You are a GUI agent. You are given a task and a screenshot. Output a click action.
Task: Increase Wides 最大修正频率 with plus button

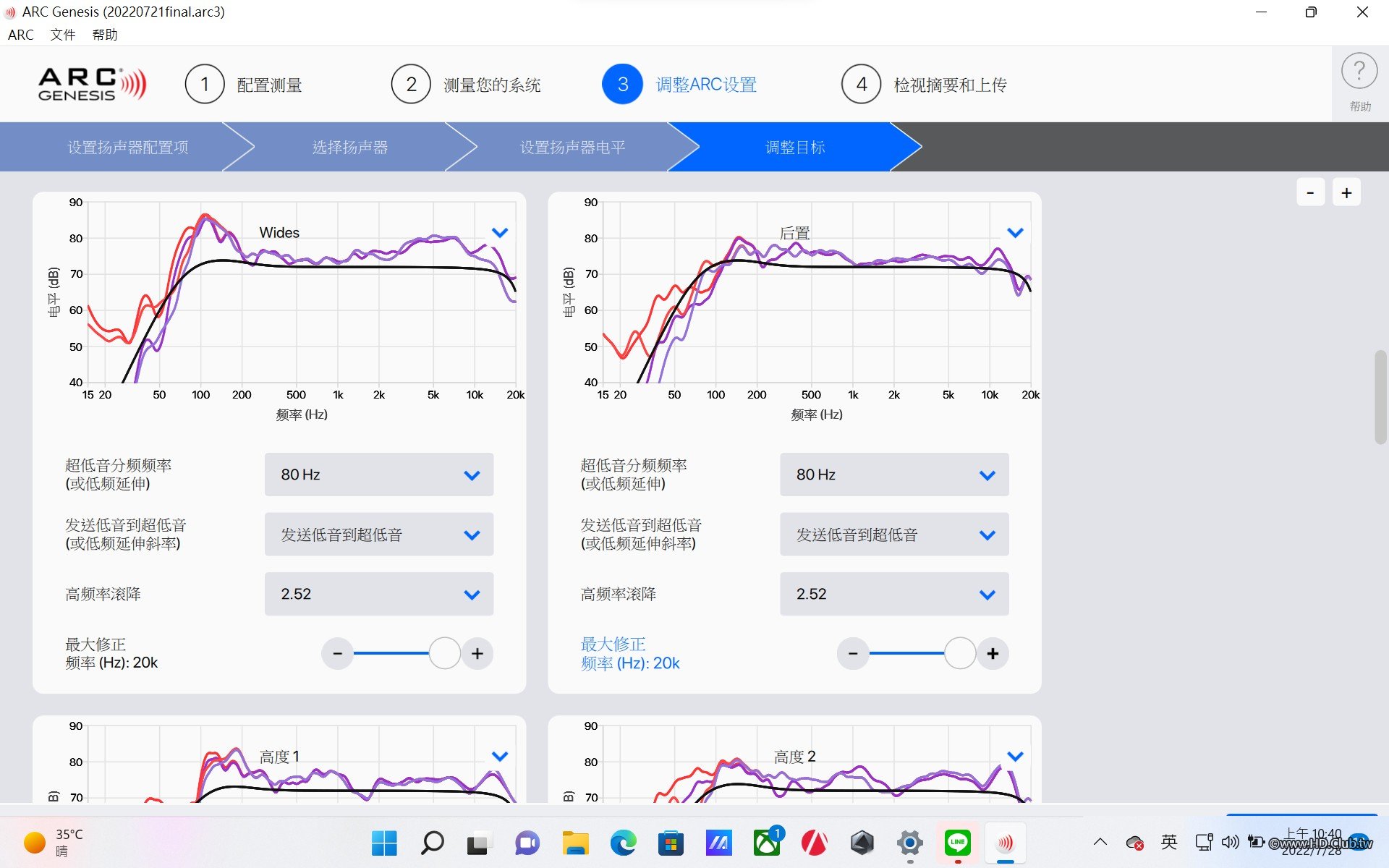[477, 654]
